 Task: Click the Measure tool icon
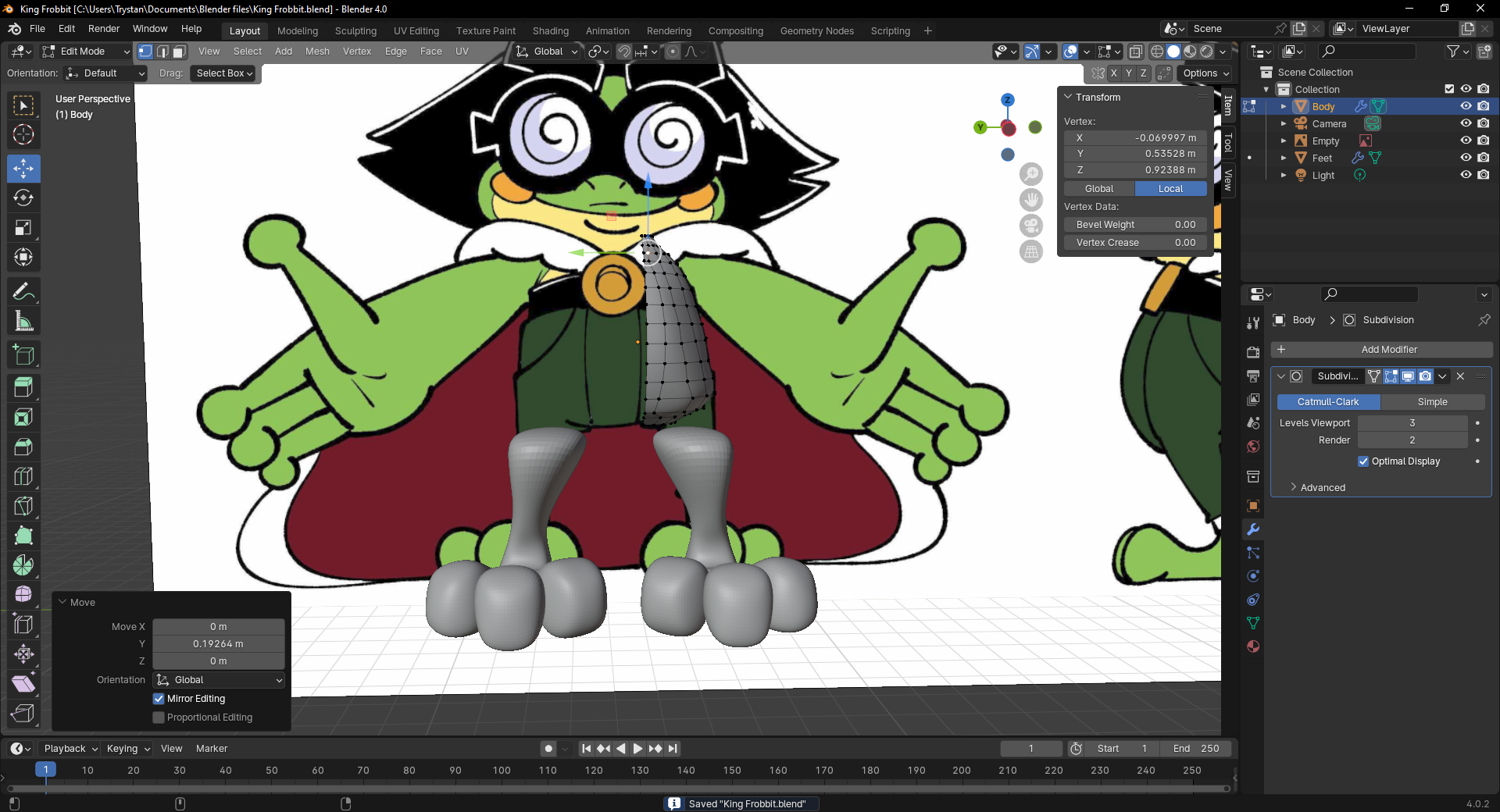pos(23,321)
